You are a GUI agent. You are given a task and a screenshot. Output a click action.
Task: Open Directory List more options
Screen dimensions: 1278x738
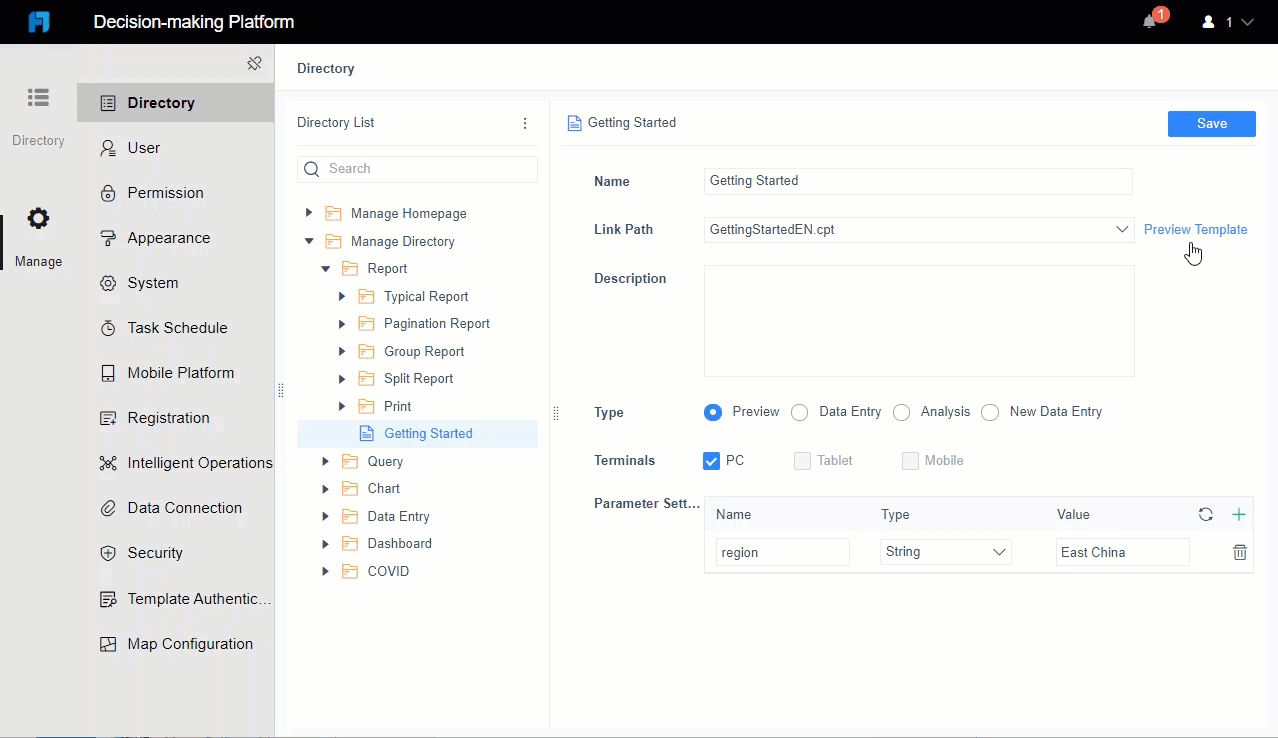click(525, 123)
